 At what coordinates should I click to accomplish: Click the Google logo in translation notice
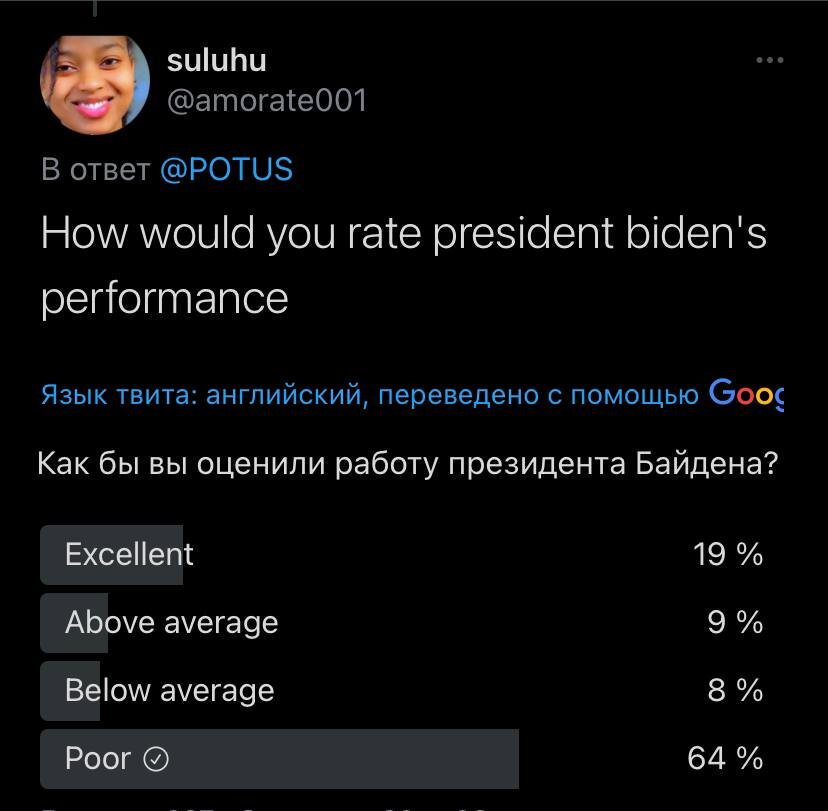(746, 393)
